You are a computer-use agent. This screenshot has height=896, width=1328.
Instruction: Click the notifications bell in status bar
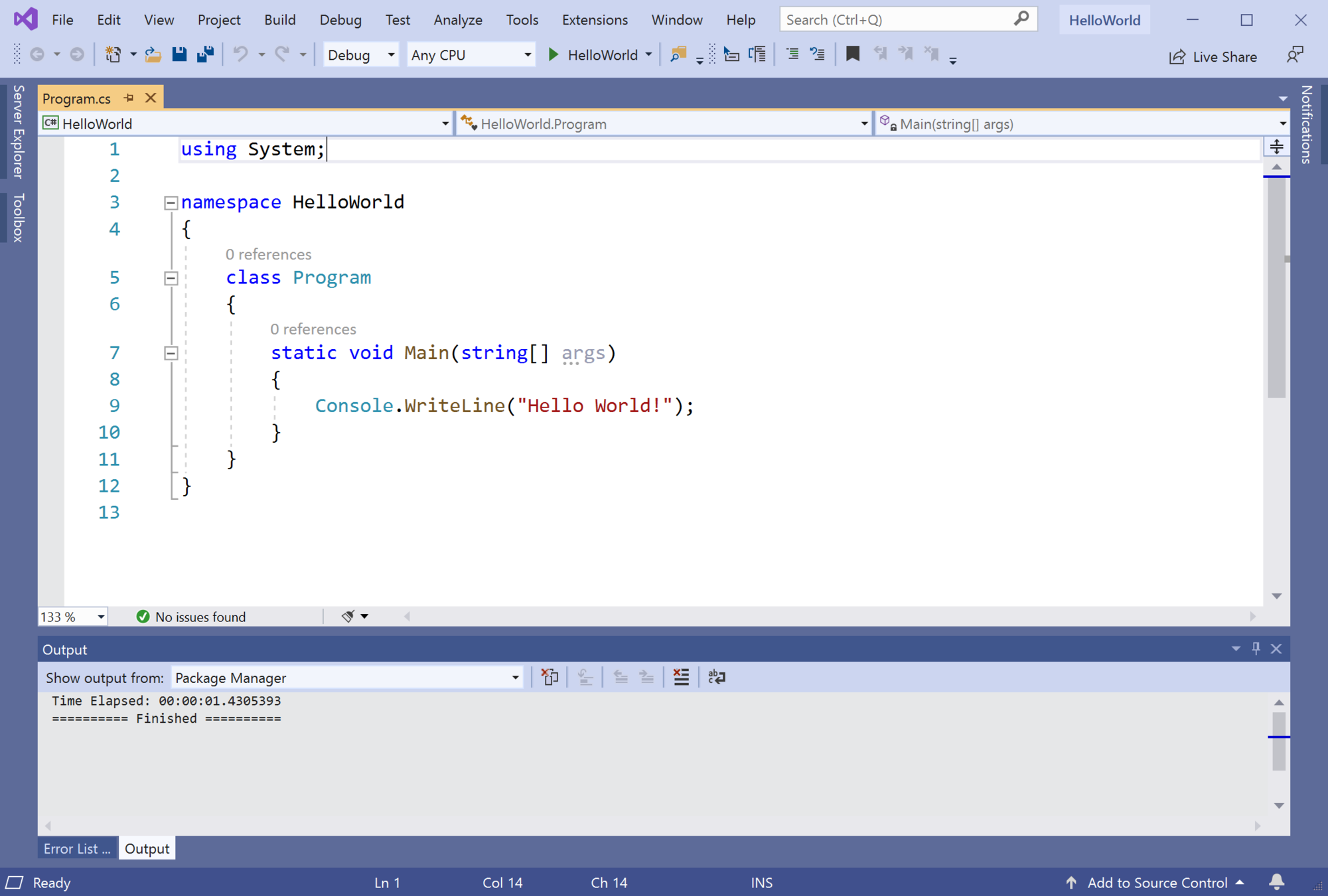tap(1276, 882)
